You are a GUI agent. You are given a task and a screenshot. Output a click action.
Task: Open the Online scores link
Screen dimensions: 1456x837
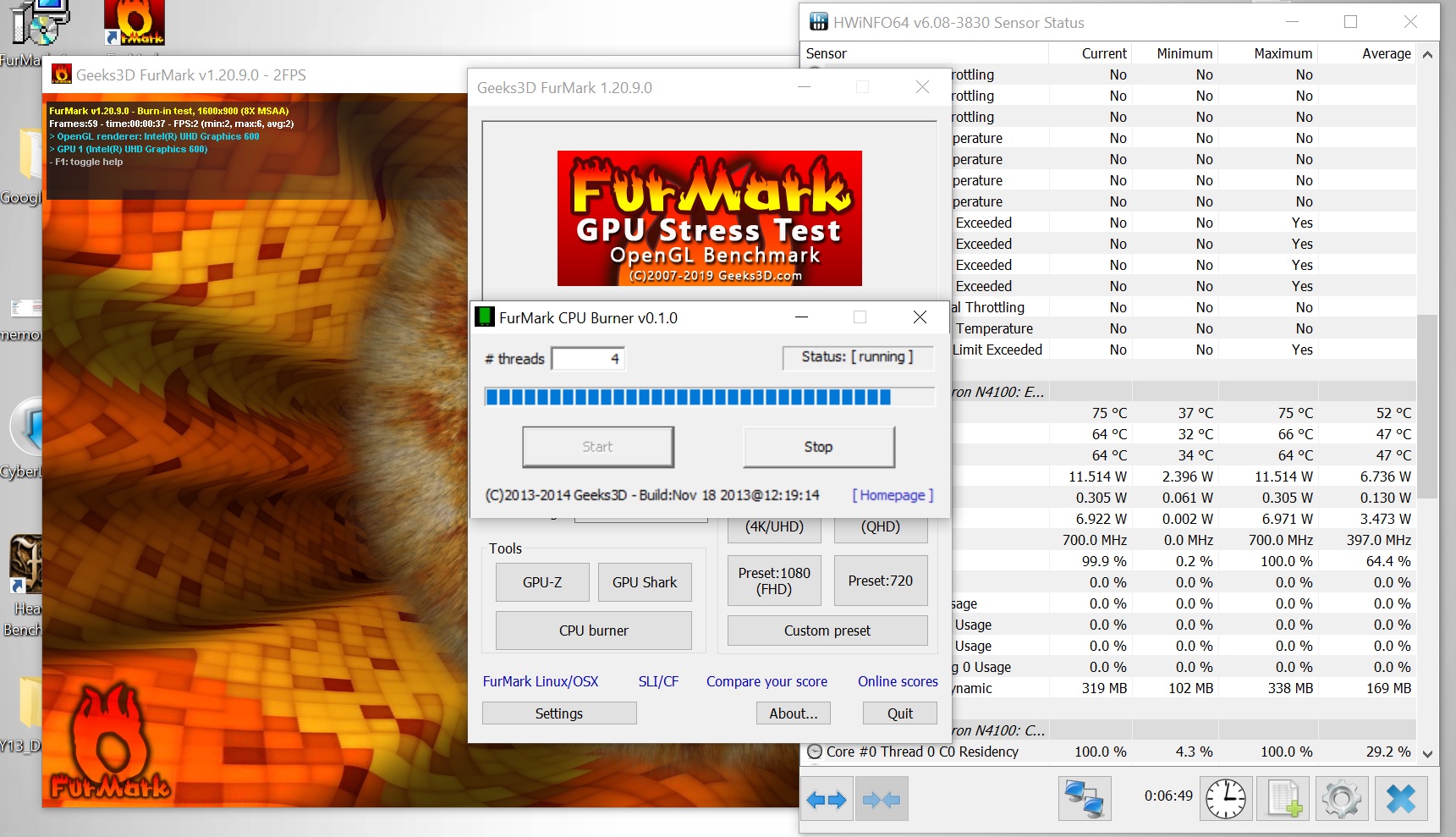898,681
